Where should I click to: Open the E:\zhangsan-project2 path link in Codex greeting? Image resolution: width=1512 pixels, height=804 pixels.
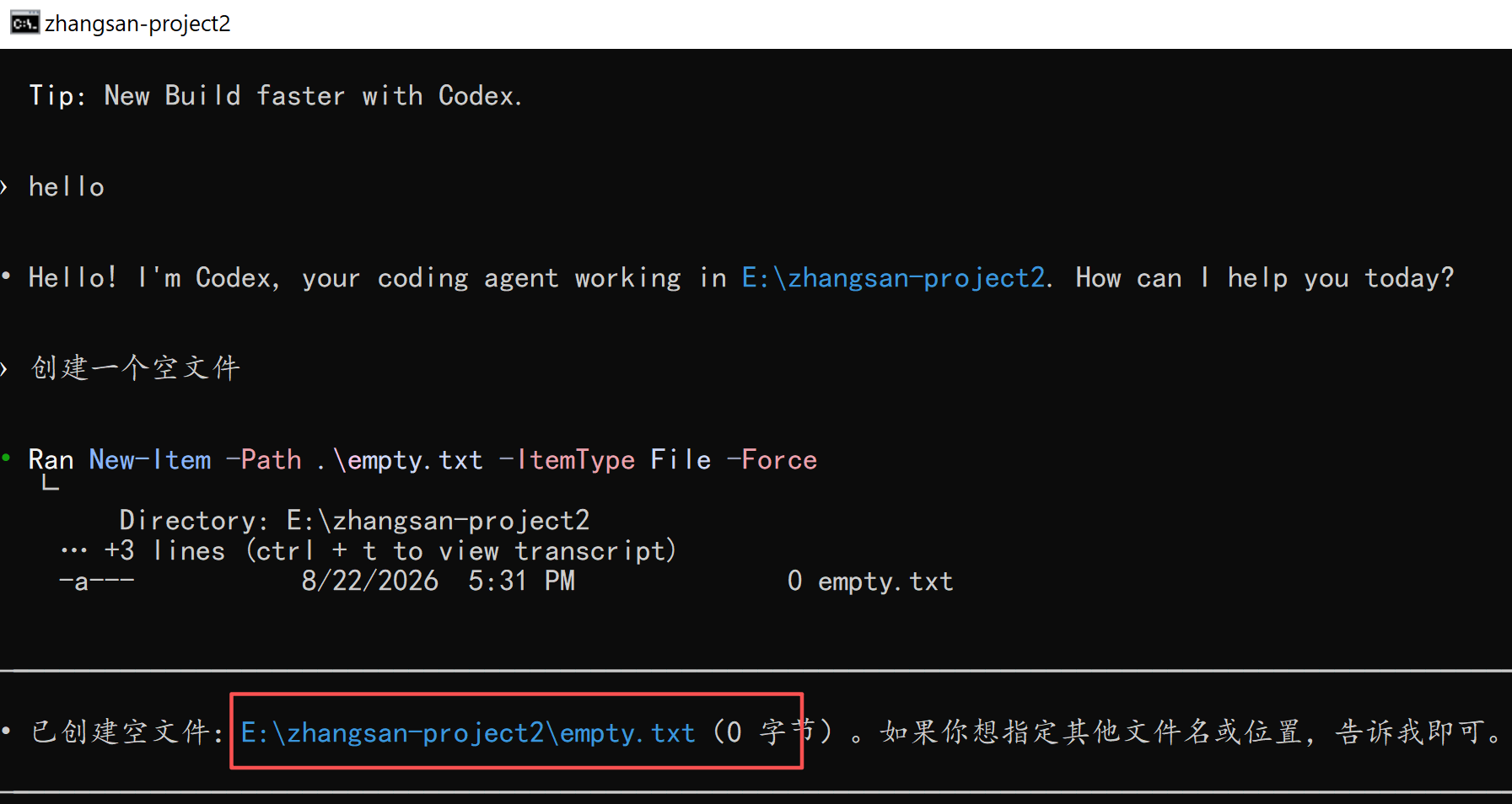(893, 278)
